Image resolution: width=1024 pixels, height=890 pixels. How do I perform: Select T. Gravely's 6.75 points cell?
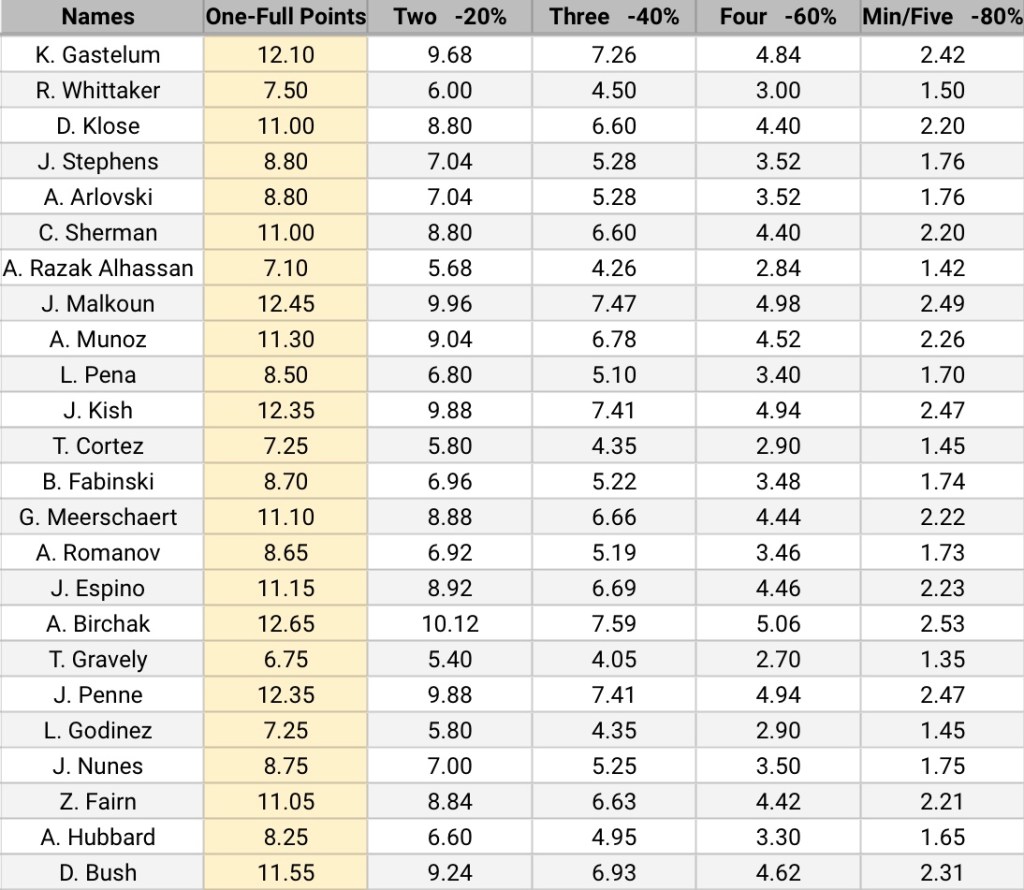[286, 660]
